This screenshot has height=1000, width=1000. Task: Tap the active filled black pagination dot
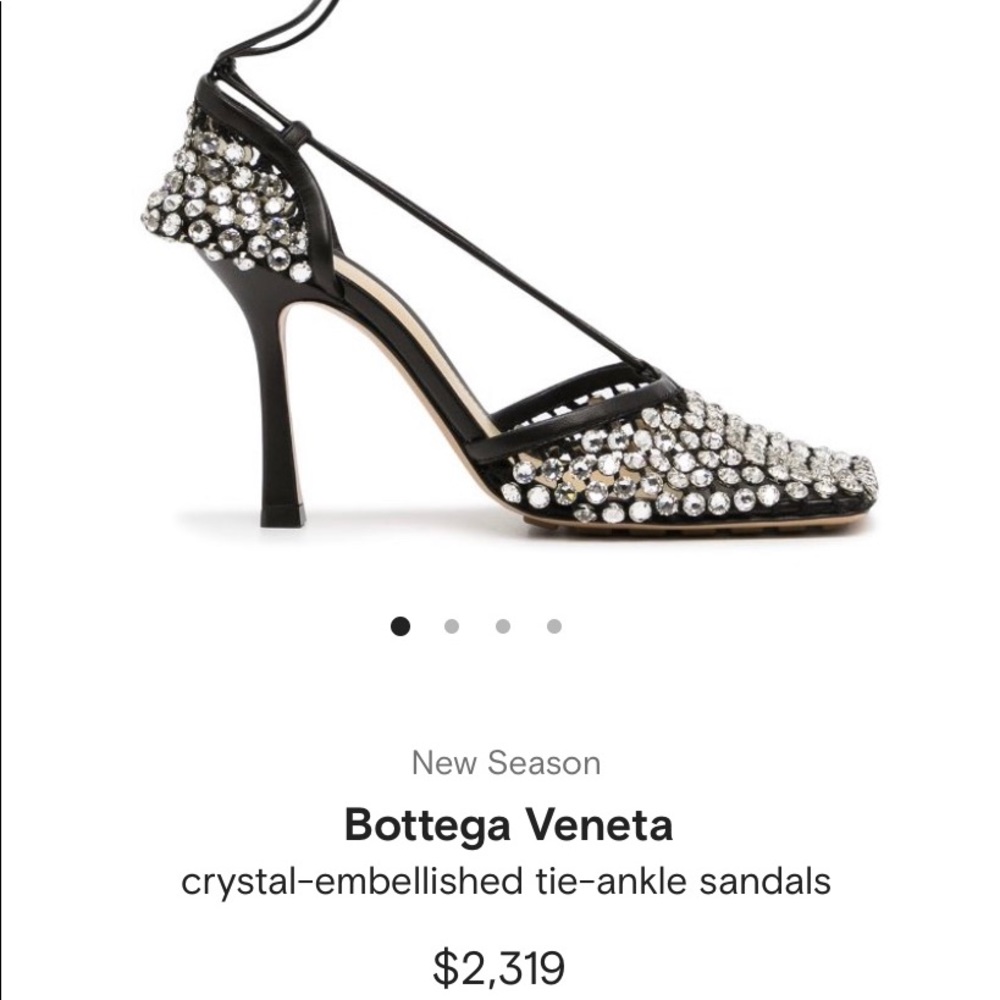[403, 625]
